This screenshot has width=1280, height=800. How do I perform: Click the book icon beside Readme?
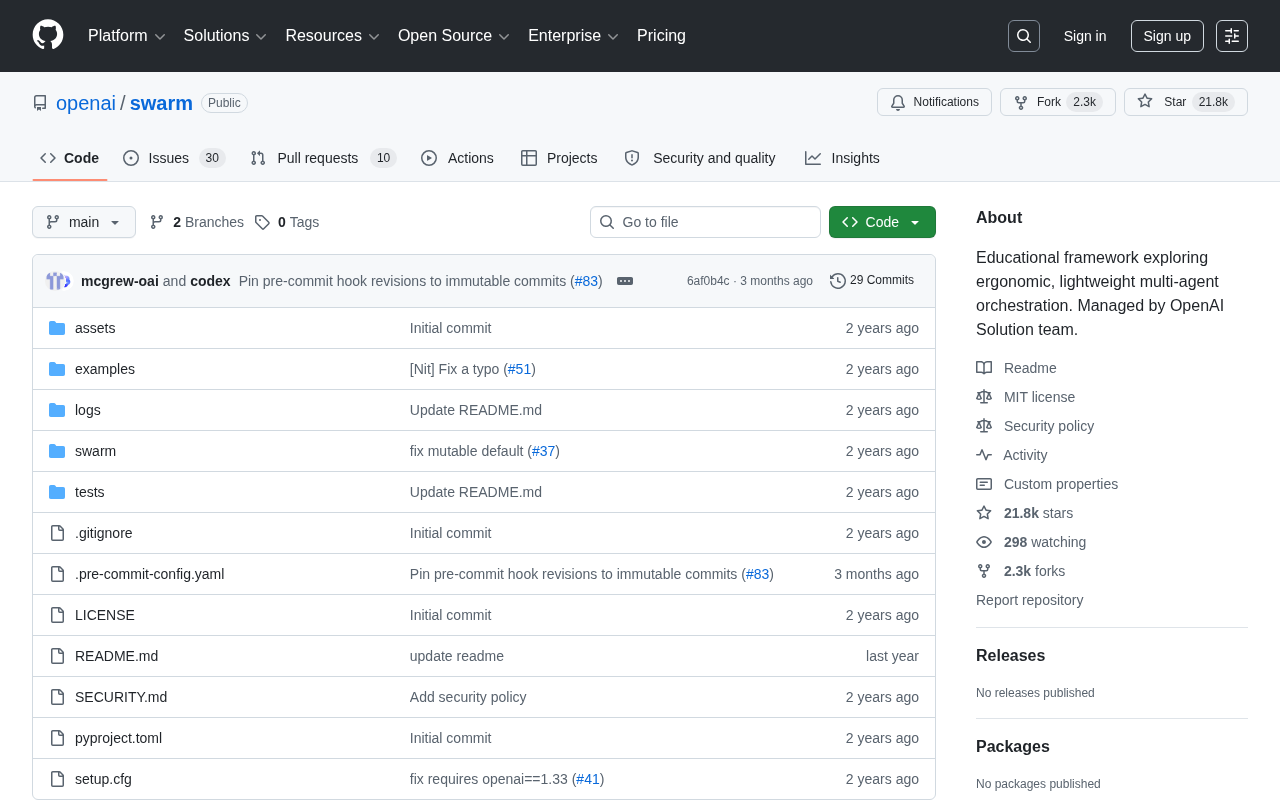[x=984, y=368]
